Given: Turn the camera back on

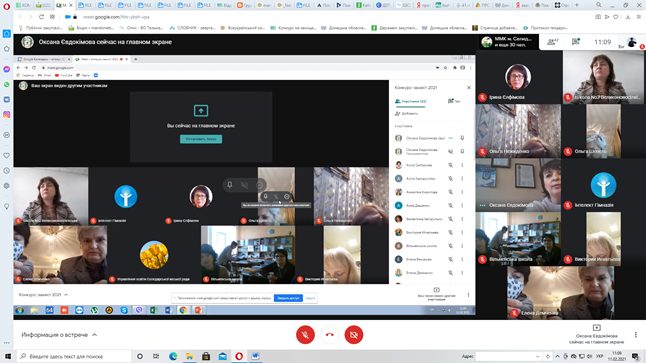Looking at the screenshot, I should tap(353, 335).
